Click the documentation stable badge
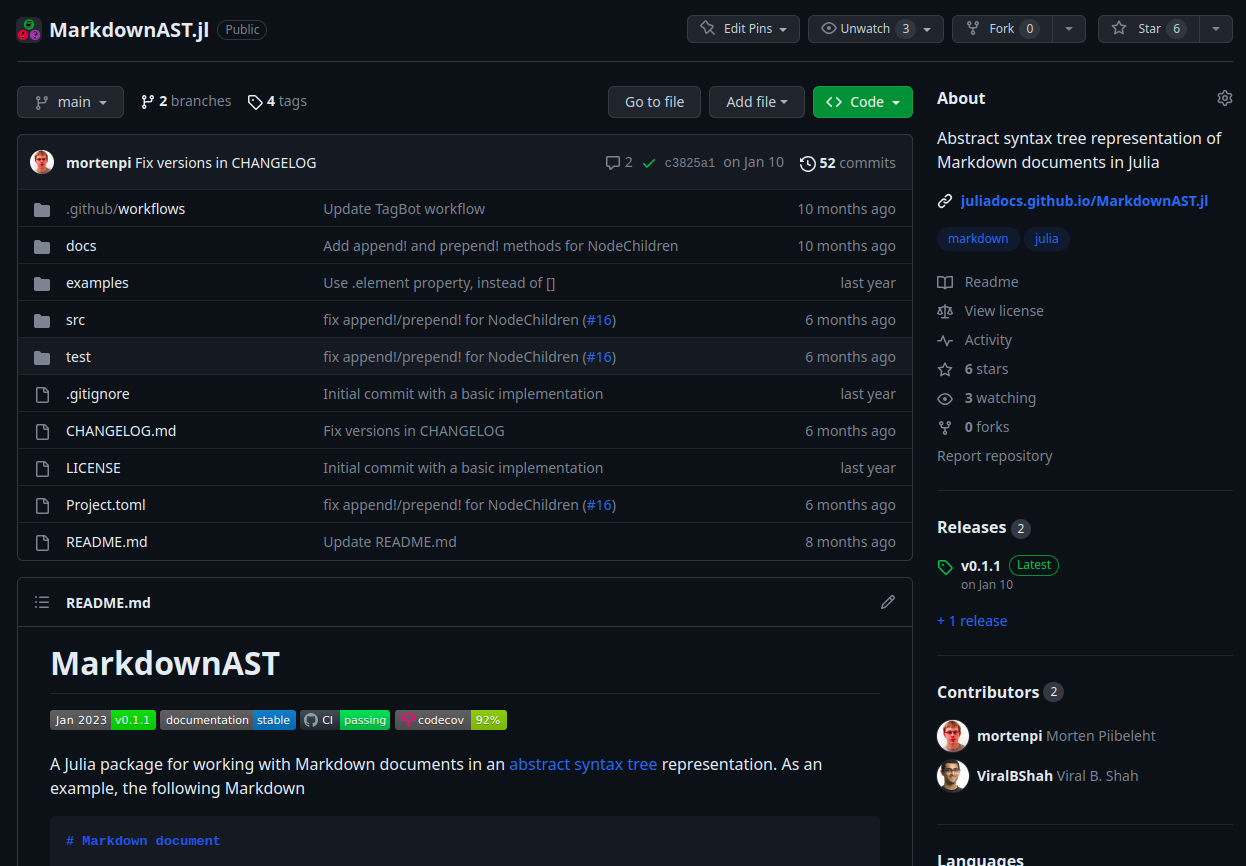The height and width of the screenshot is (866, 1246). point(228,720)
